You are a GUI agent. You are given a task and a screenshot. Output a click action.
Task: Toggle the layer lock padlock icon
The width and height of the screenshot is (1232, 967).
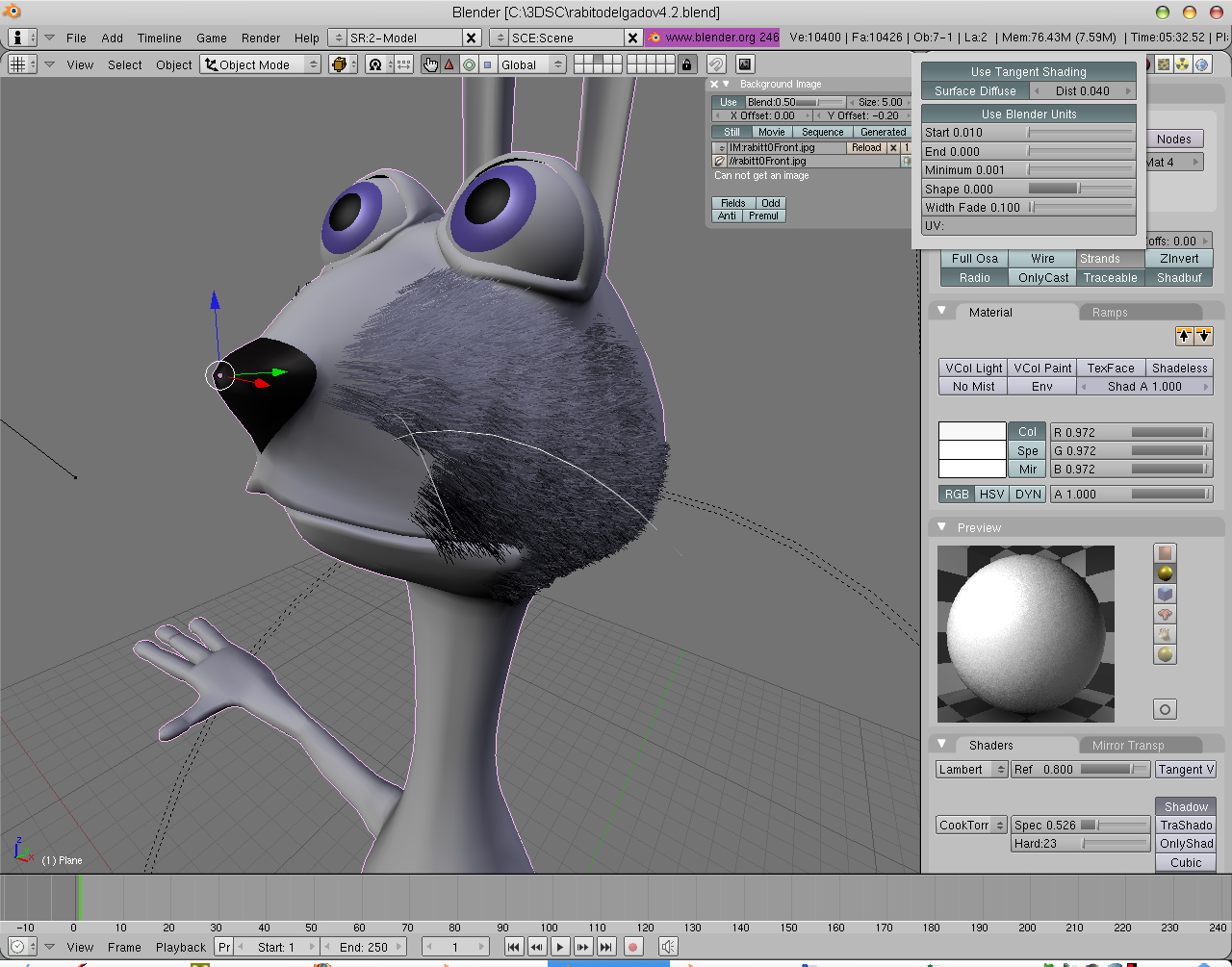pyautogui.click(x=686, y=64)
